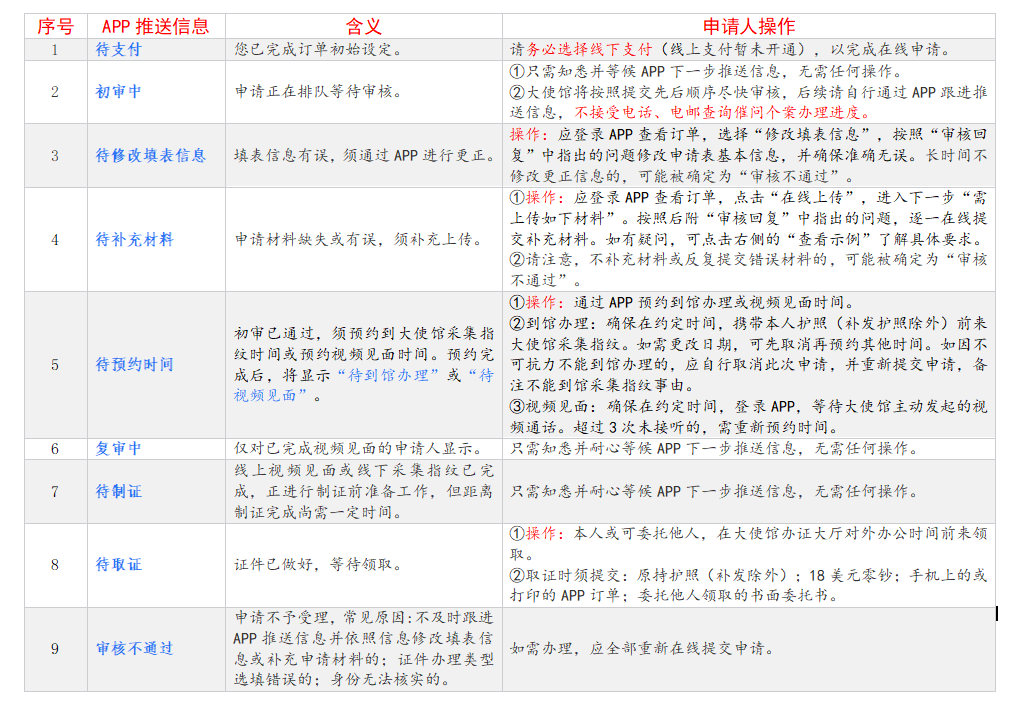
Task: Click "证件已做好，等待领取。"
Action: tap(319, 565)
